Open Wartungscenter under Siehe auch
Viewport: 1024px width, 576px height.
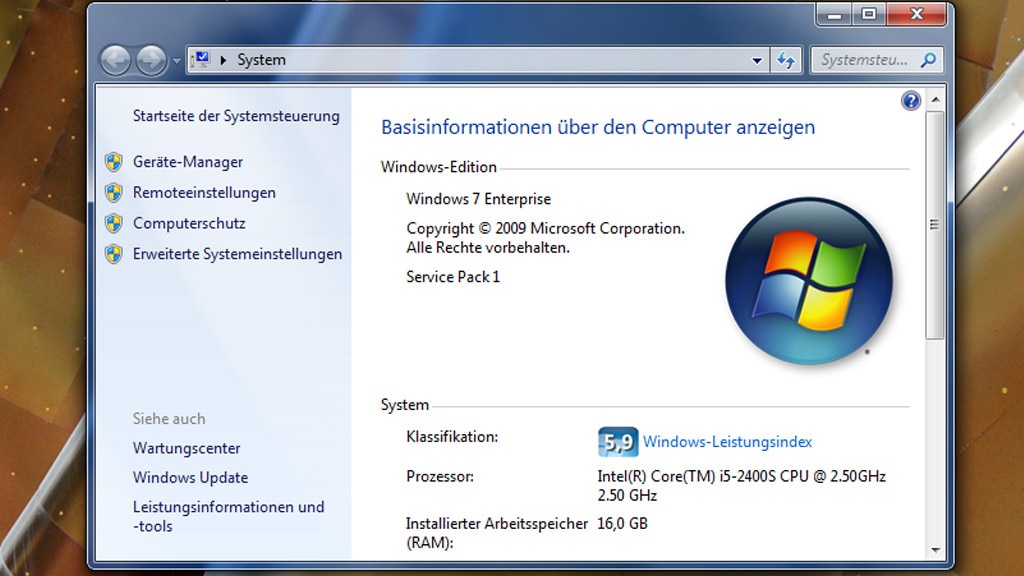(186, 449)
